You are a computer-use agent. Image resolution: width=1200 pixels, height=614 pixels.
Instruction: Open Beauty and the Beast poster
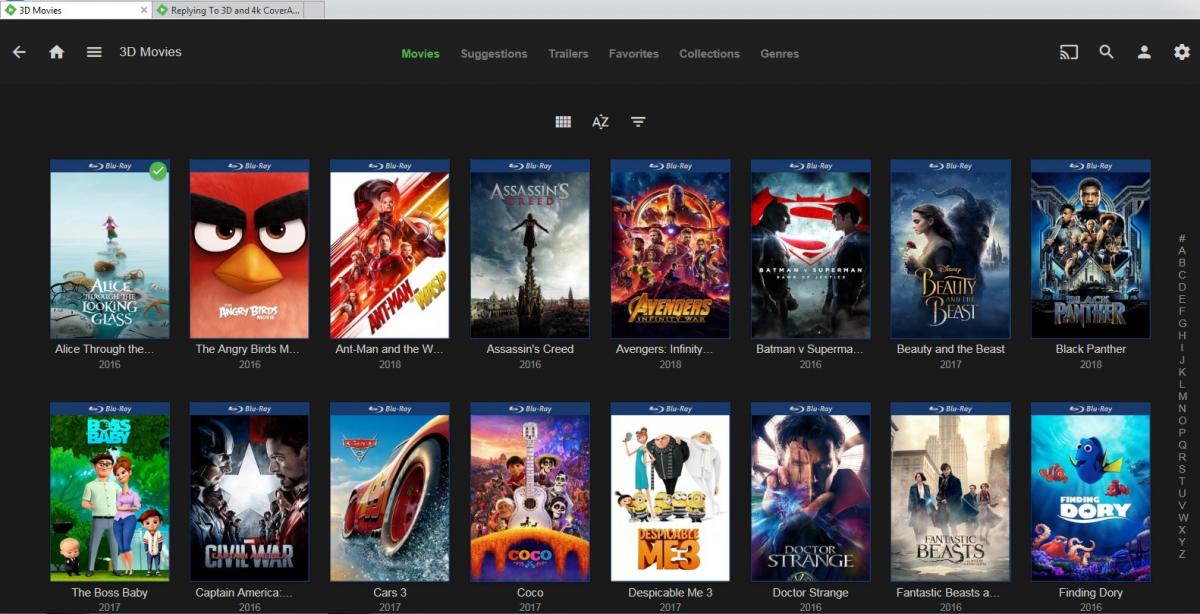click(951, 249)
